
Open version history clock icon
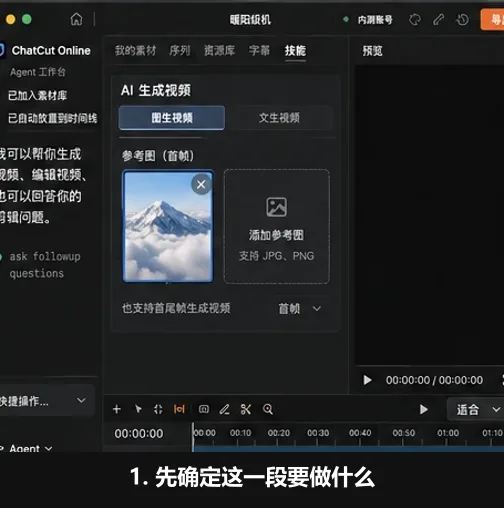(462, 20)
